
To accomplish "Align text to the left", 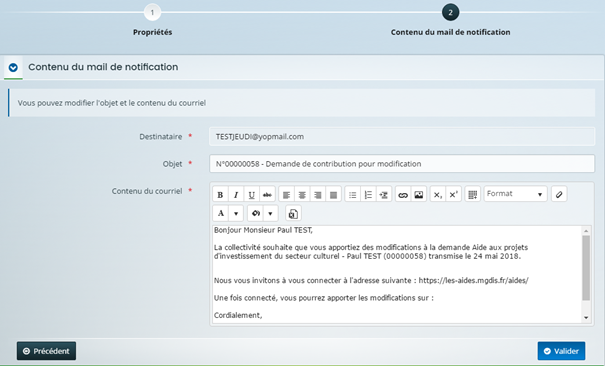I will pos(286,194).
